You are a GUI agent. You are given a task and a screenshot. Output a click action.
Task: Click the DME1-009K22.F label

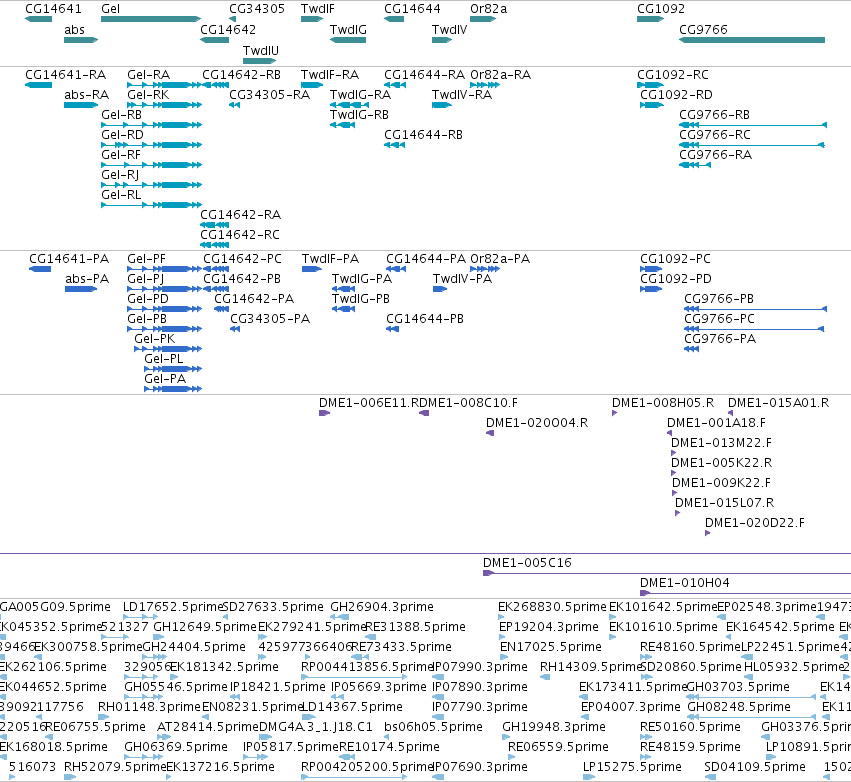tap(721, 482)
